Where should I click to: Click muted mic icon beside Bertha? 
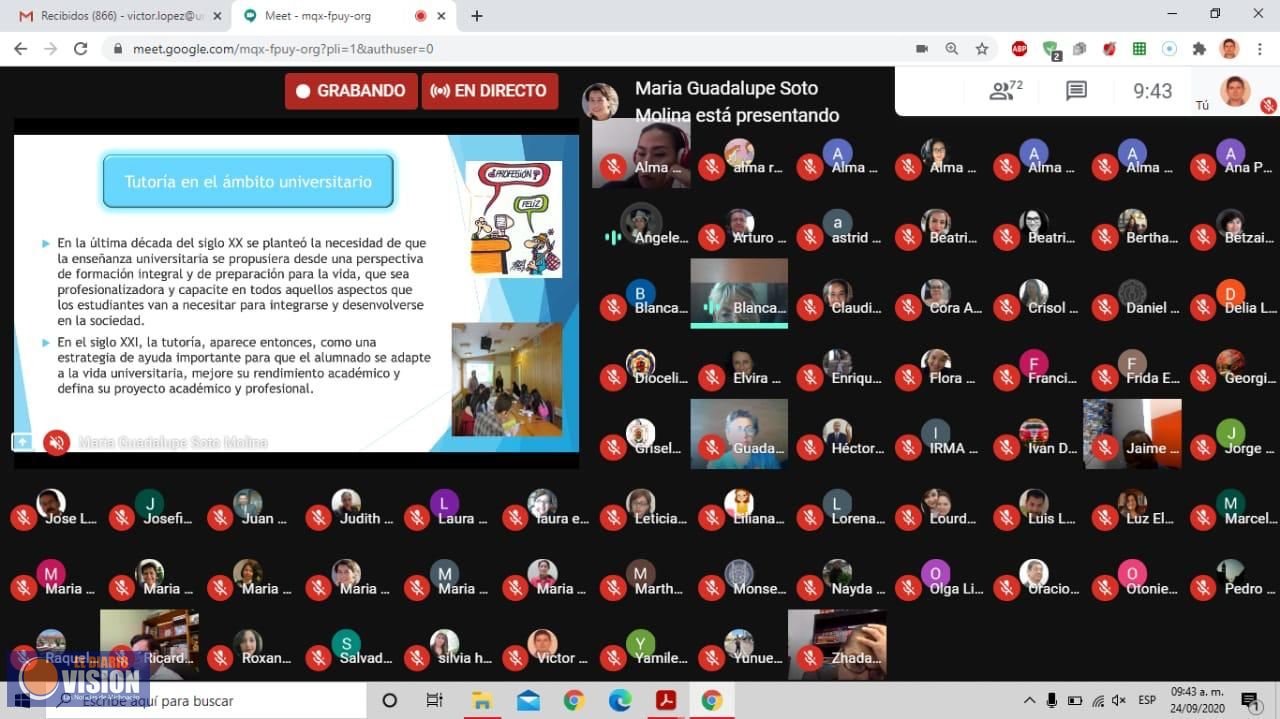1105,237
